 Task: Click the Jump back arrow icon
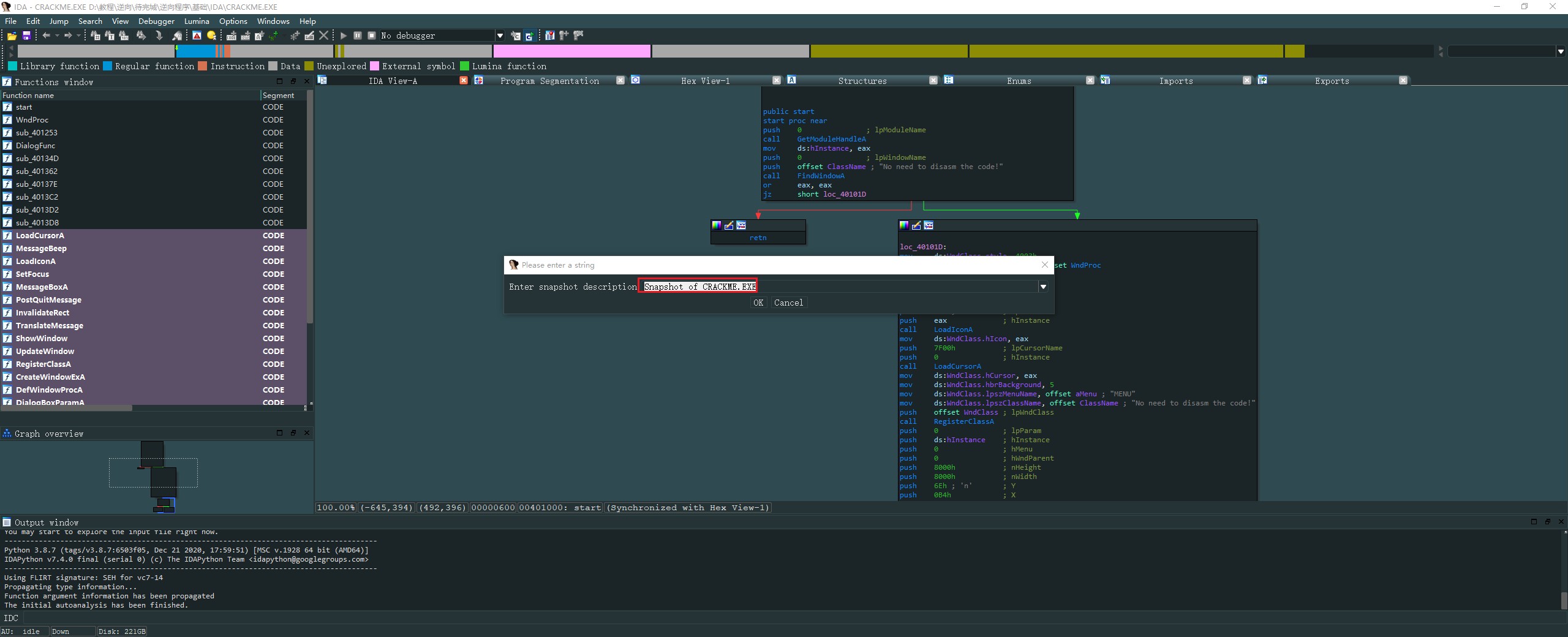pos(46,36)
